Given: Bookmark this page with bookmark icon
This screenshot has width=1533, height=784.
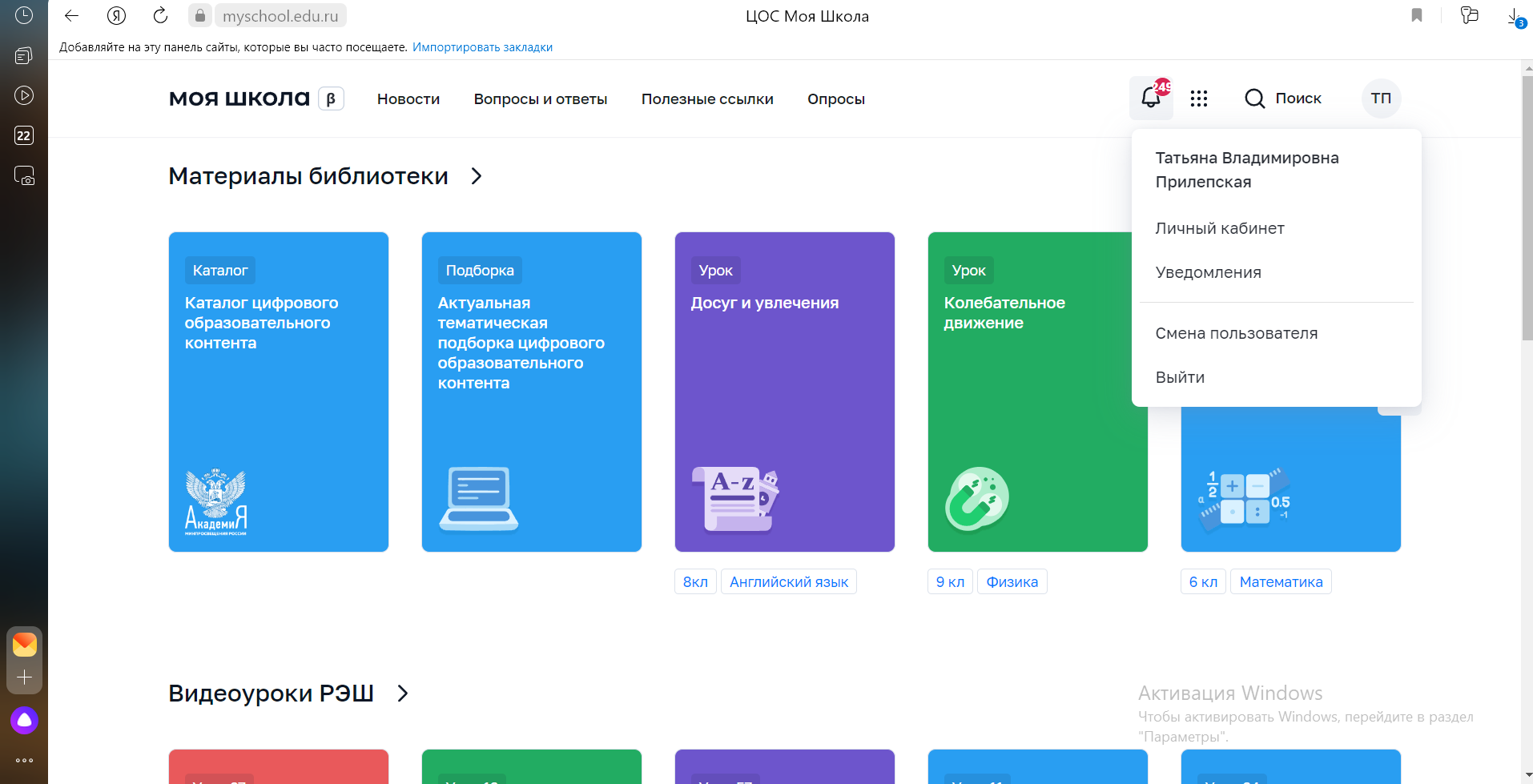Looking at the screenshot, I should click(1416, 15).
